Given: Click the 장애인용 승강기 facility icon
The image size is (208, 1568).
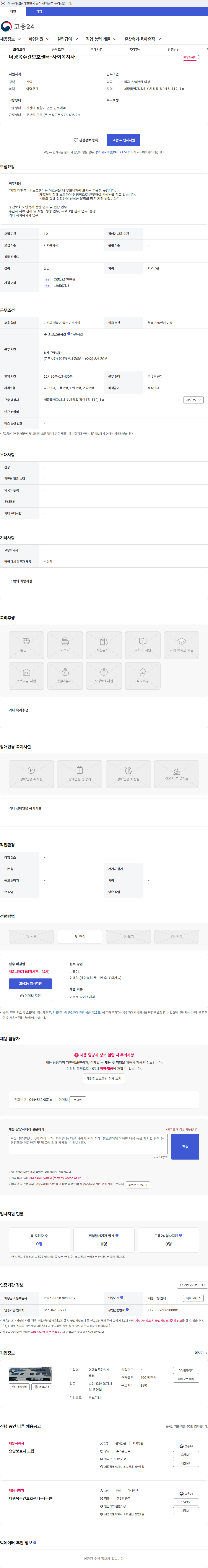Looking at the screenshot, I should (80, 774).
